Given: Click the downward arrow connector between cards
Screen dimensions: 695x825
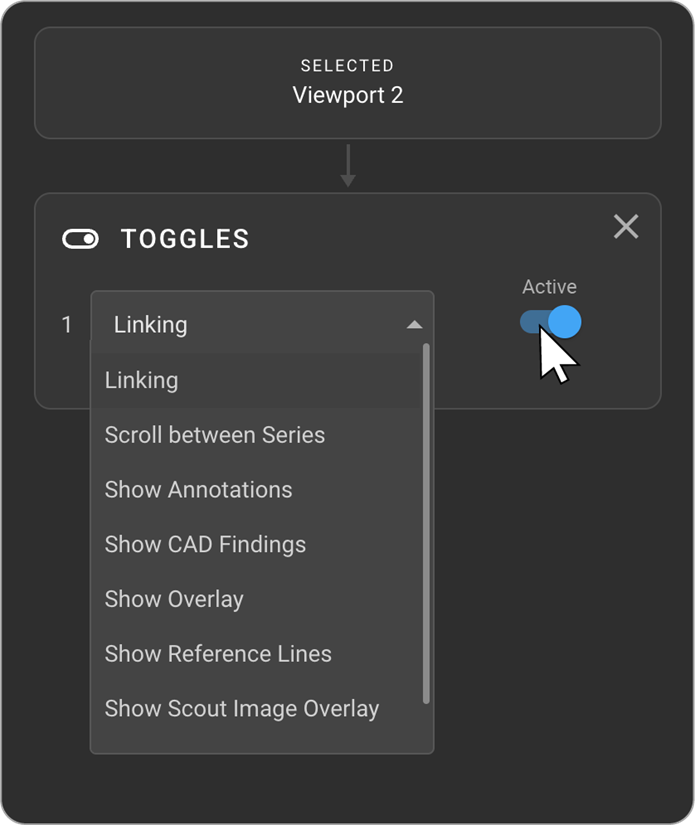Looking at the screenshot, I should point(347,166).
